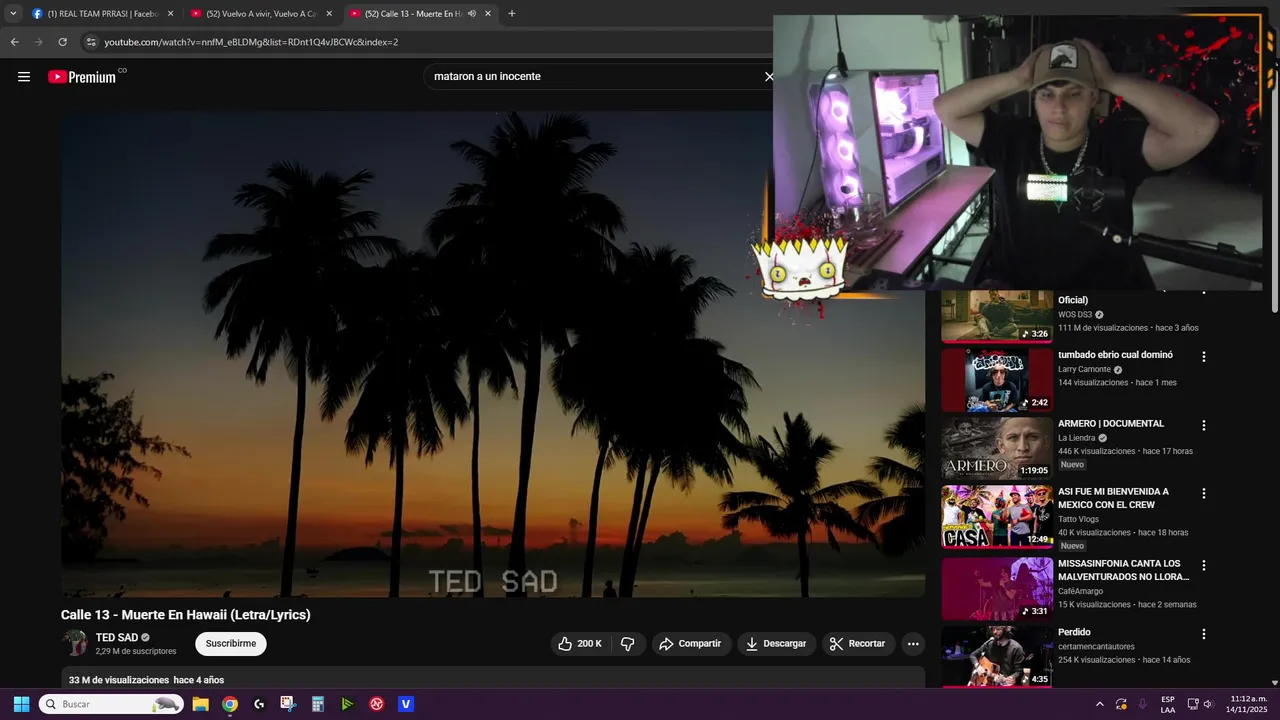
Task: Open the ARMERO documentary thumbnail
Action: (x=997, y=449)
